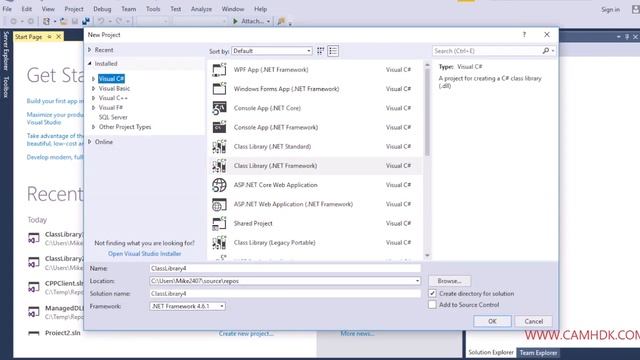Close the Start Page tab
Screen dimensions: 640x360
point(59,37)
